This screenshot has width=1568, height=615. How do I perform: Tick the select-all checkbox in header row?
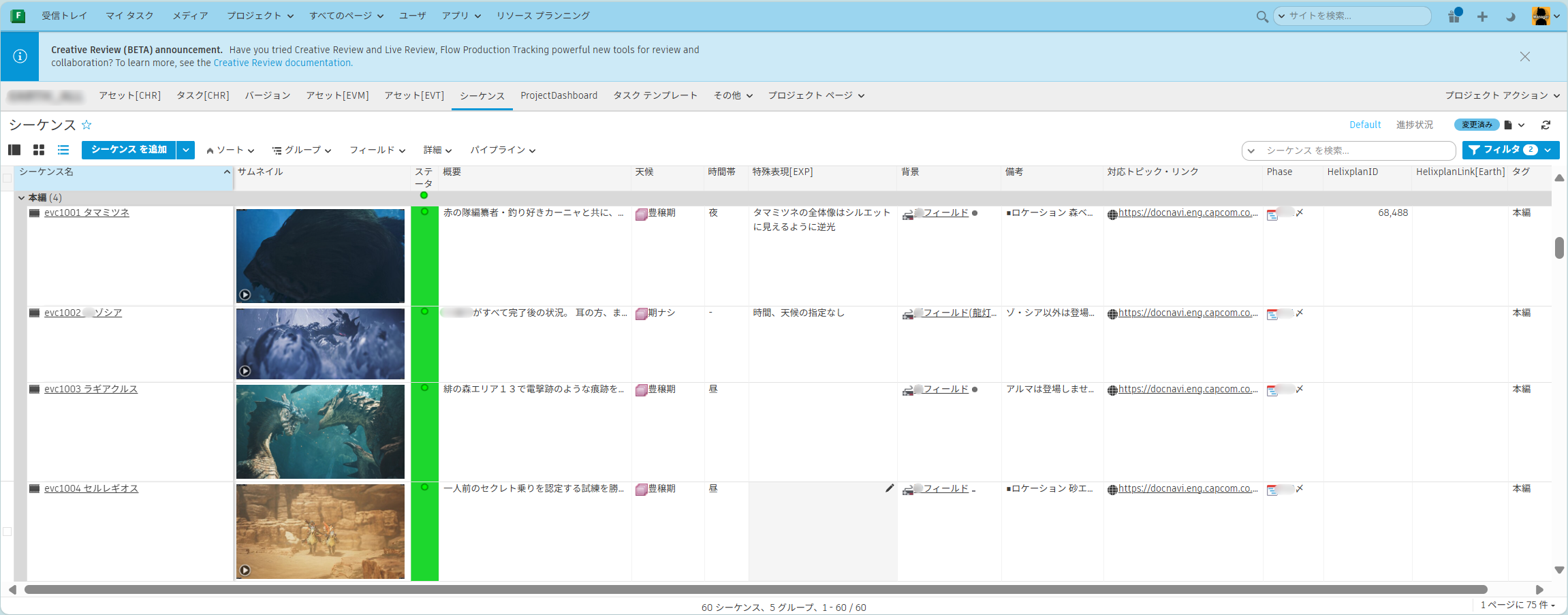(7, 178)
